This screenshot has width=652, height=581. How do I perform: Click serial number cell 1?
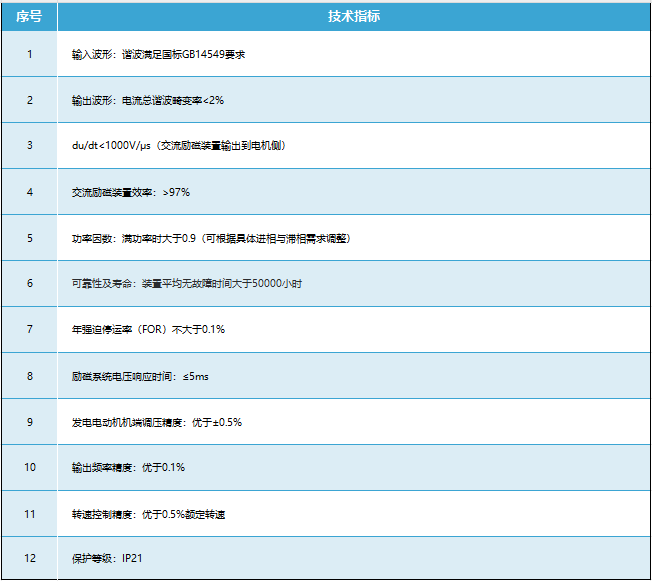click(29, 54)
